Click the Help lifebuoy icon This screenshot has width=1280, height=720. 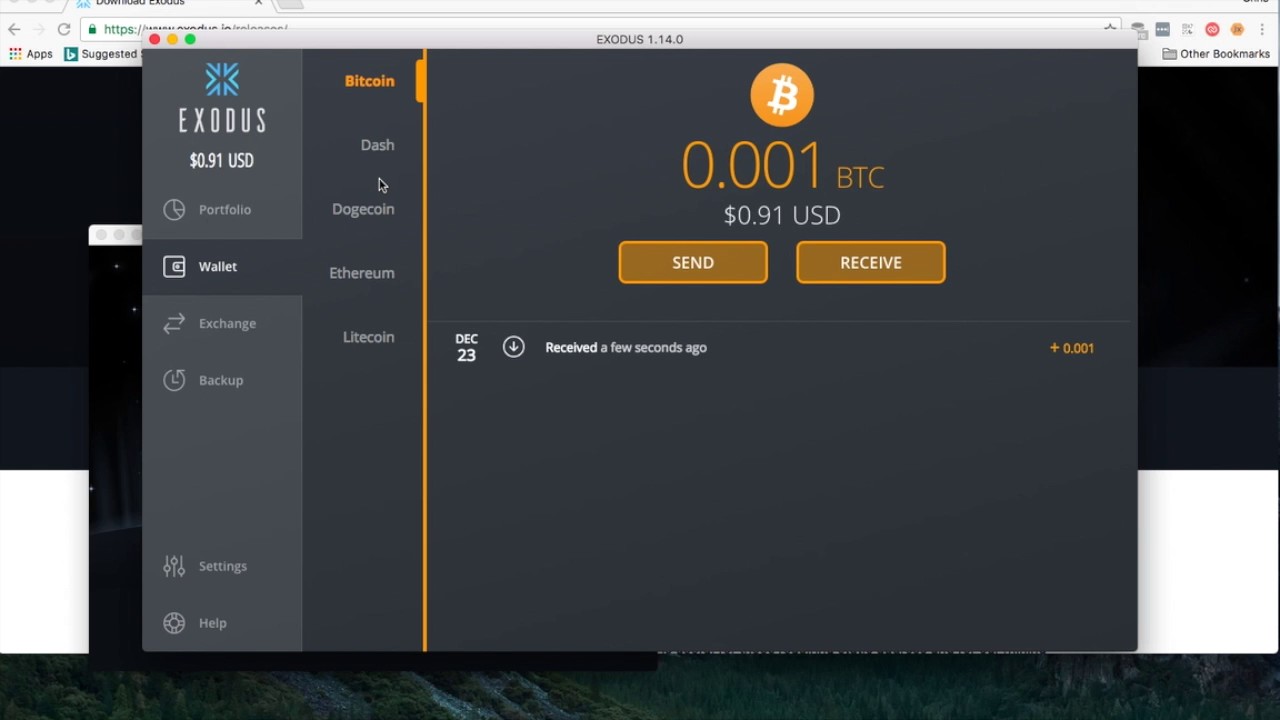point(174,623)
